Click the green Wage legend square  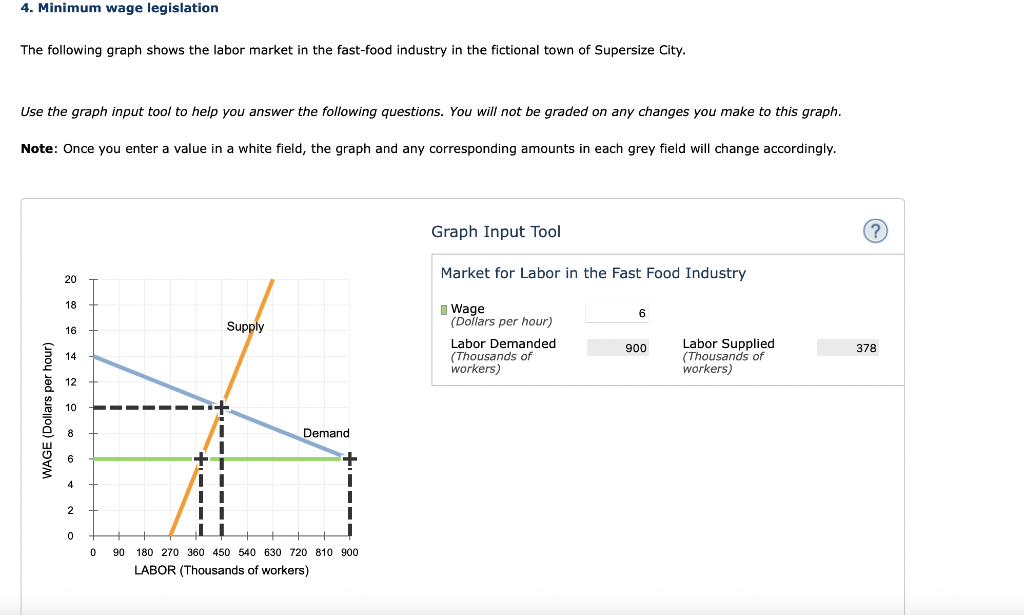pyautogui.click(x=442, y=308)
